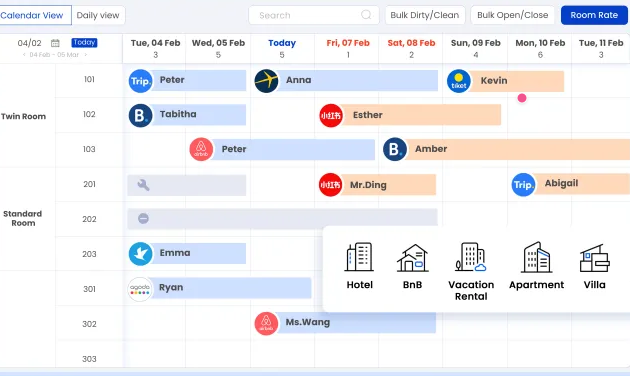Click room number 202 row label
Image resolution: width=630 pixels, height=376 pixels.
[x=89, y=219]
